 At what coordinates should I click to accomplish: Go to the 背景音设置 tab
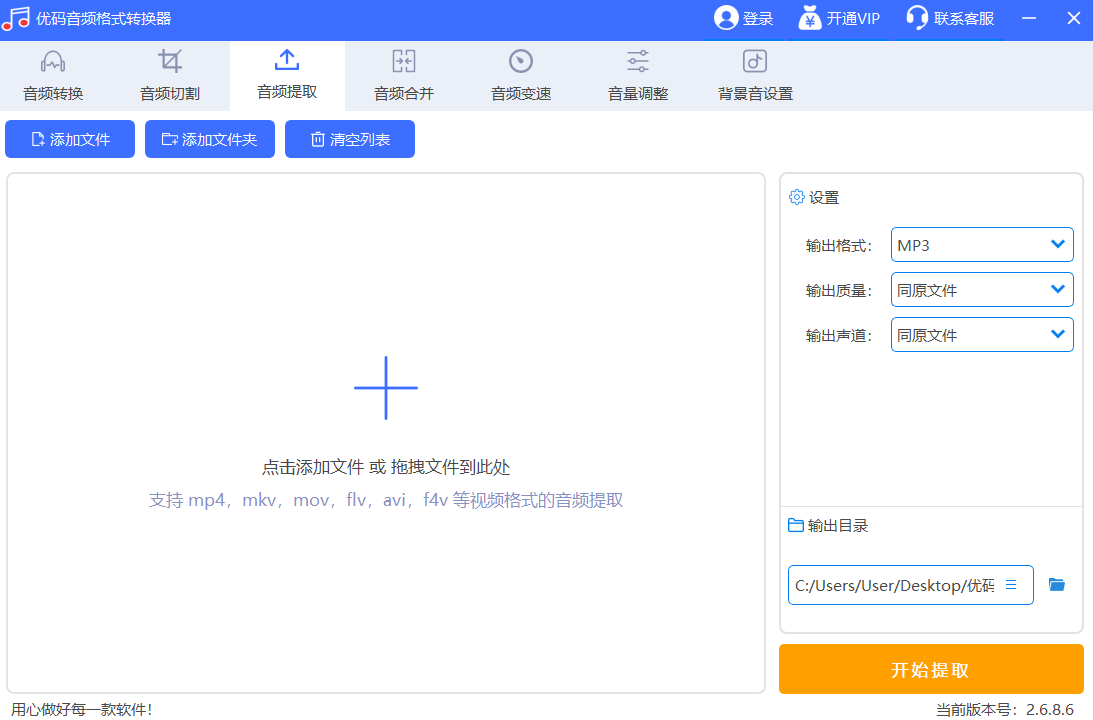[x=754, y=75]
